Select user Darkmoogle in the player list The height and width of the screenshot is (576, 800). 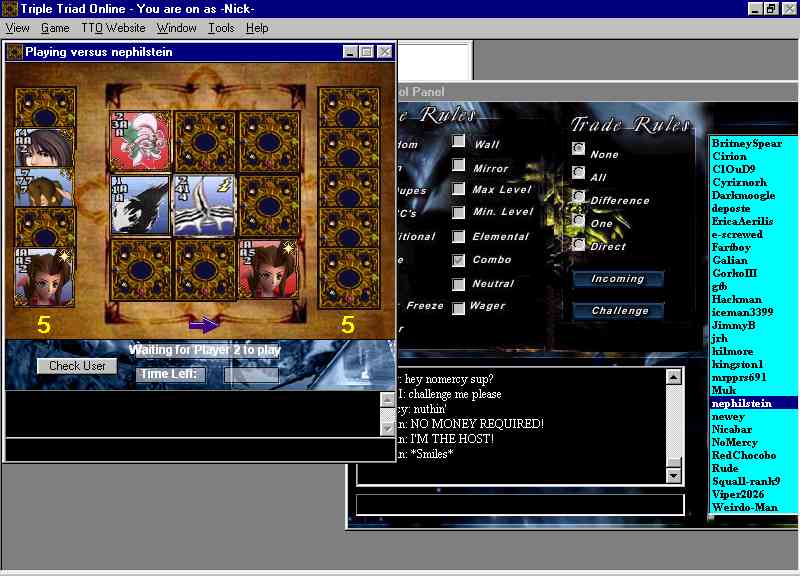[743, 195]
